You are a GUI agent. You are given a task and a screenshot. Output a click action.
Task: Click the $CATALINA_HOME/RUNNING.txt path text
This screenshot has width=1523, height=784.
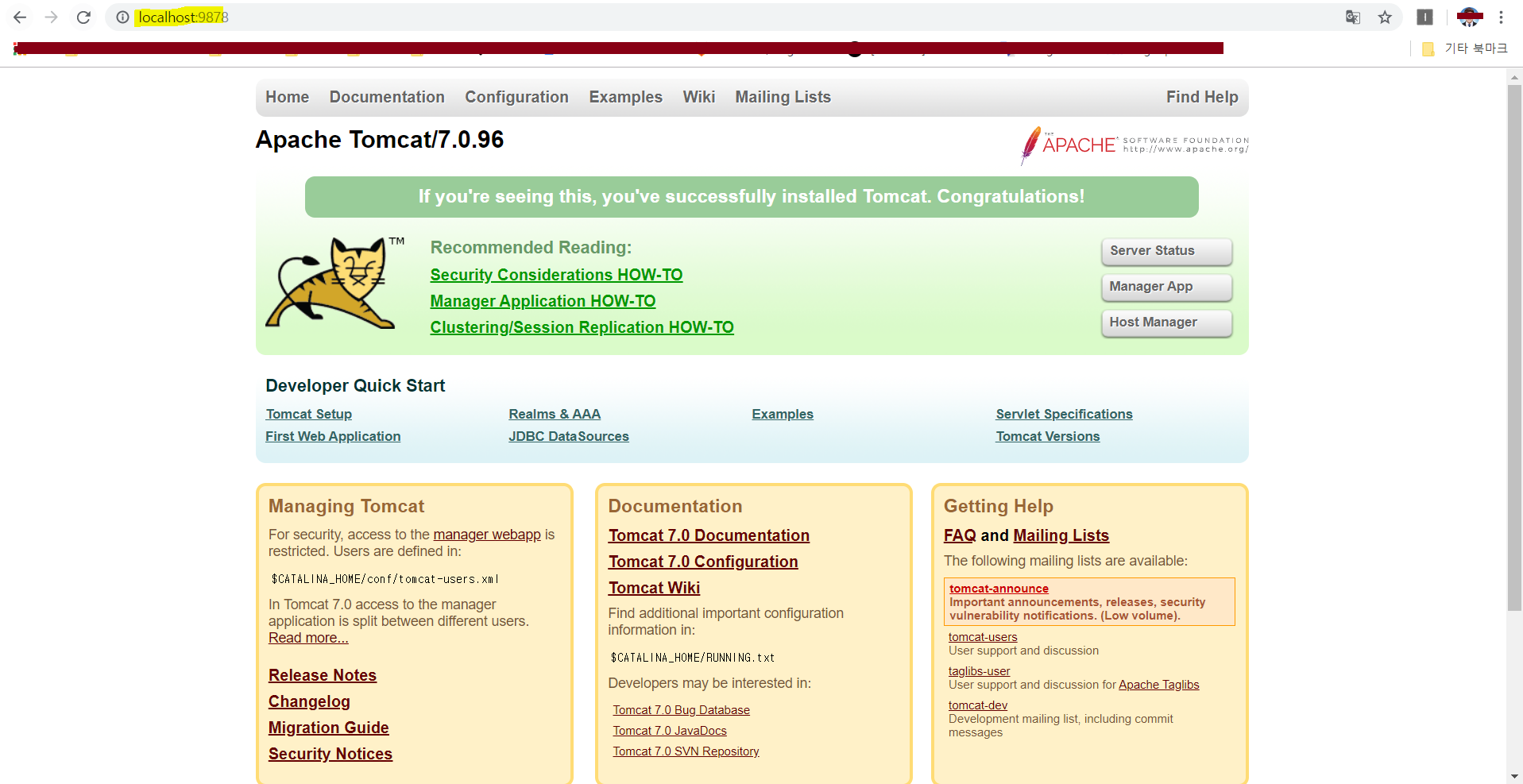(692, 658)
